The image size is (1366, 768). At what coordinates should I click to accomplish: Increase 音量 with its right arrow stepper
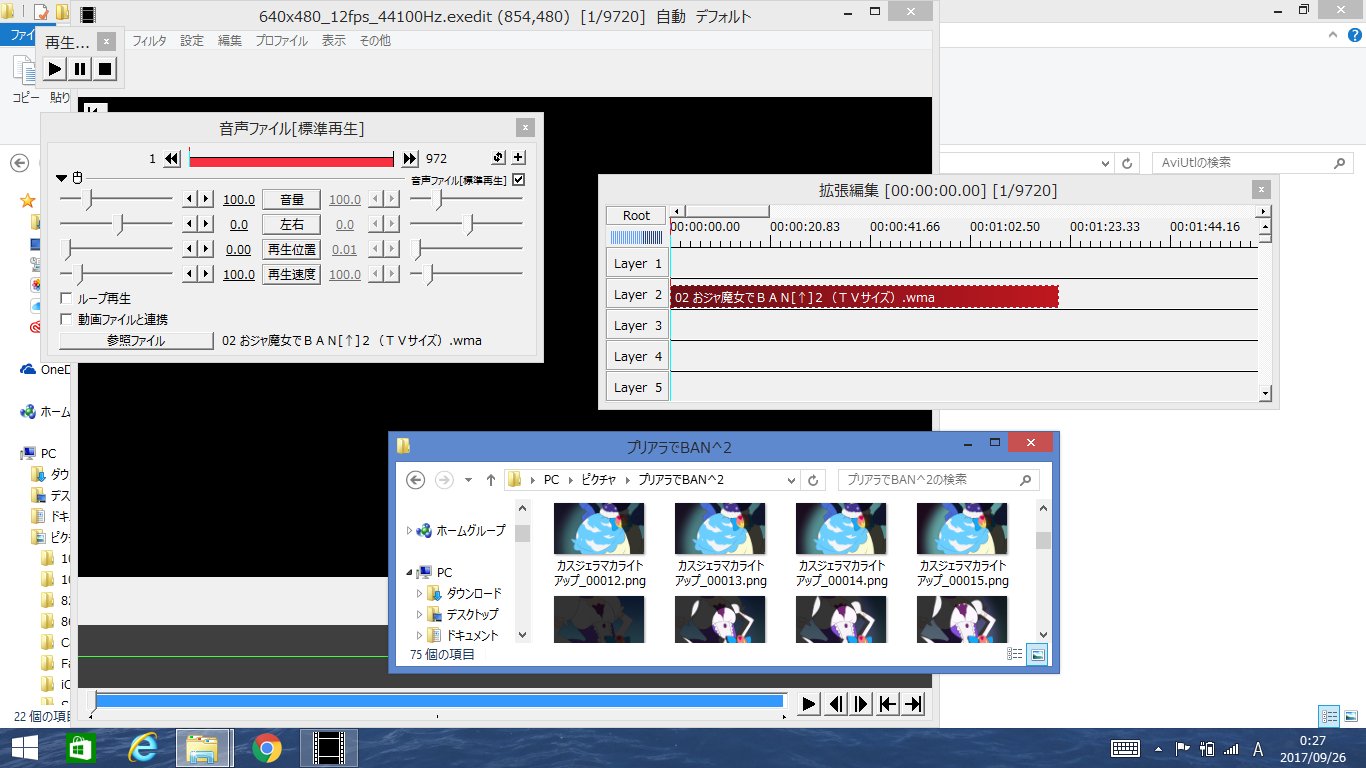[206, 200]
